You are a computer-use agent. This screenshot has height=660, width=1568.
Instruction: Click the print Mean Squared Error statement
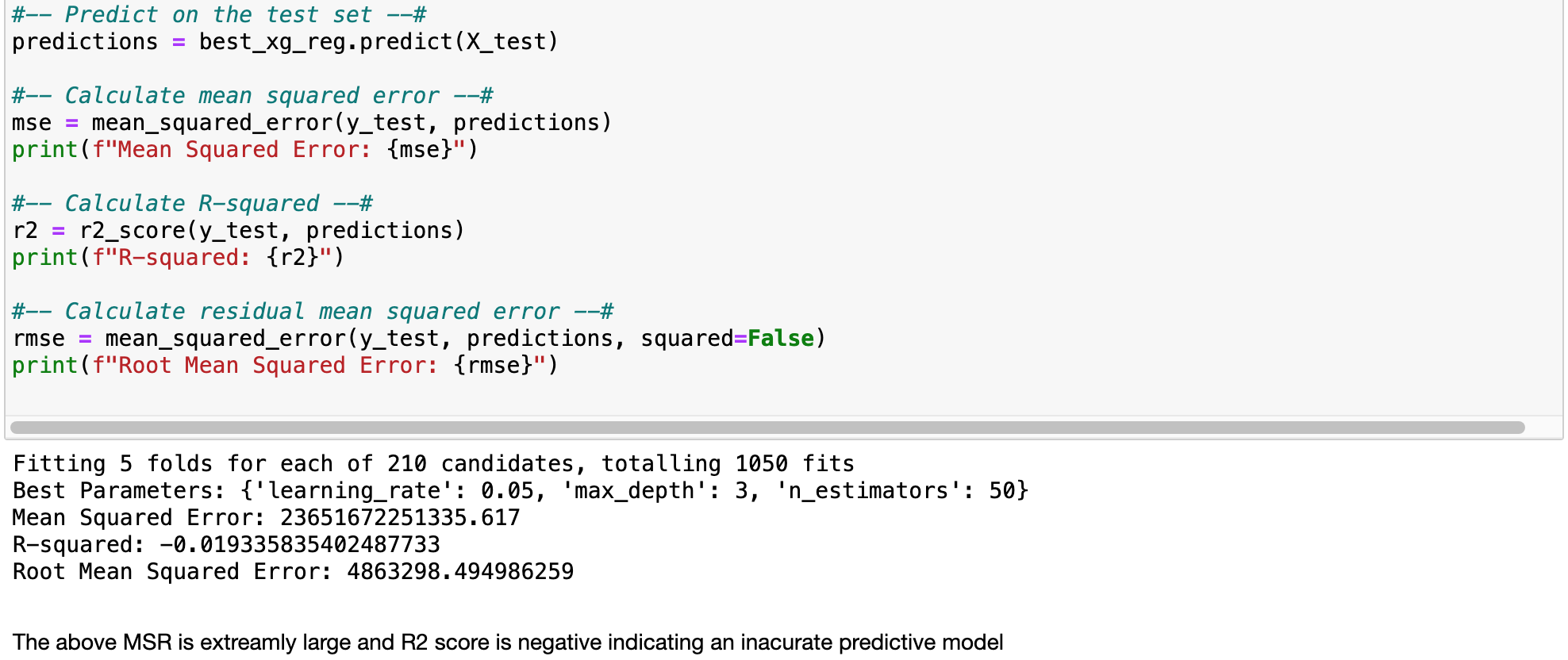244,150
